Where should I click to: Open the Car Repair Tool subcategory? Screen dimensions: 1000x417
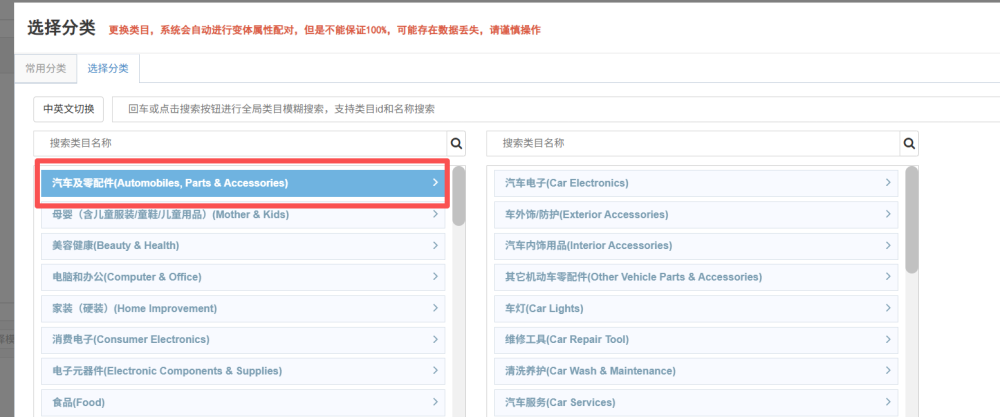(x=696, y=339)
